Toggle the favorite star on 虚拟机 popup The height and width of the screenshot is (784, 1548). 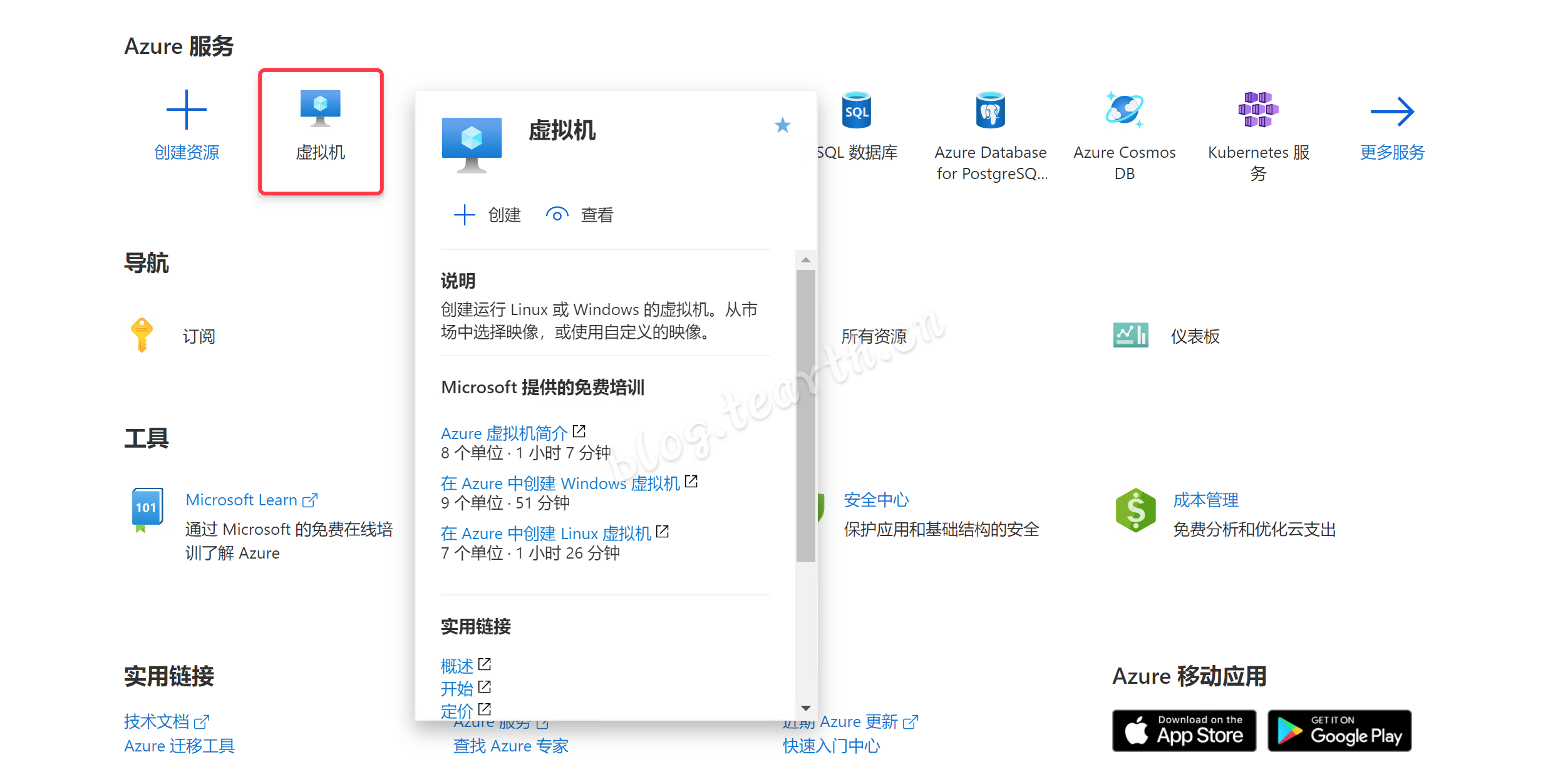point(782,125)
